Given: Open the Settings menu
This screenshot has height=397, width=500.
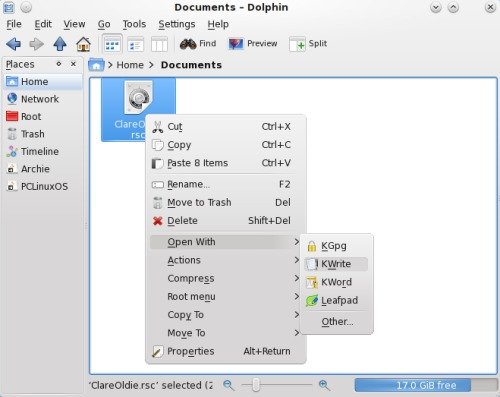Looking at the screenshot, I should pos(177,24).
